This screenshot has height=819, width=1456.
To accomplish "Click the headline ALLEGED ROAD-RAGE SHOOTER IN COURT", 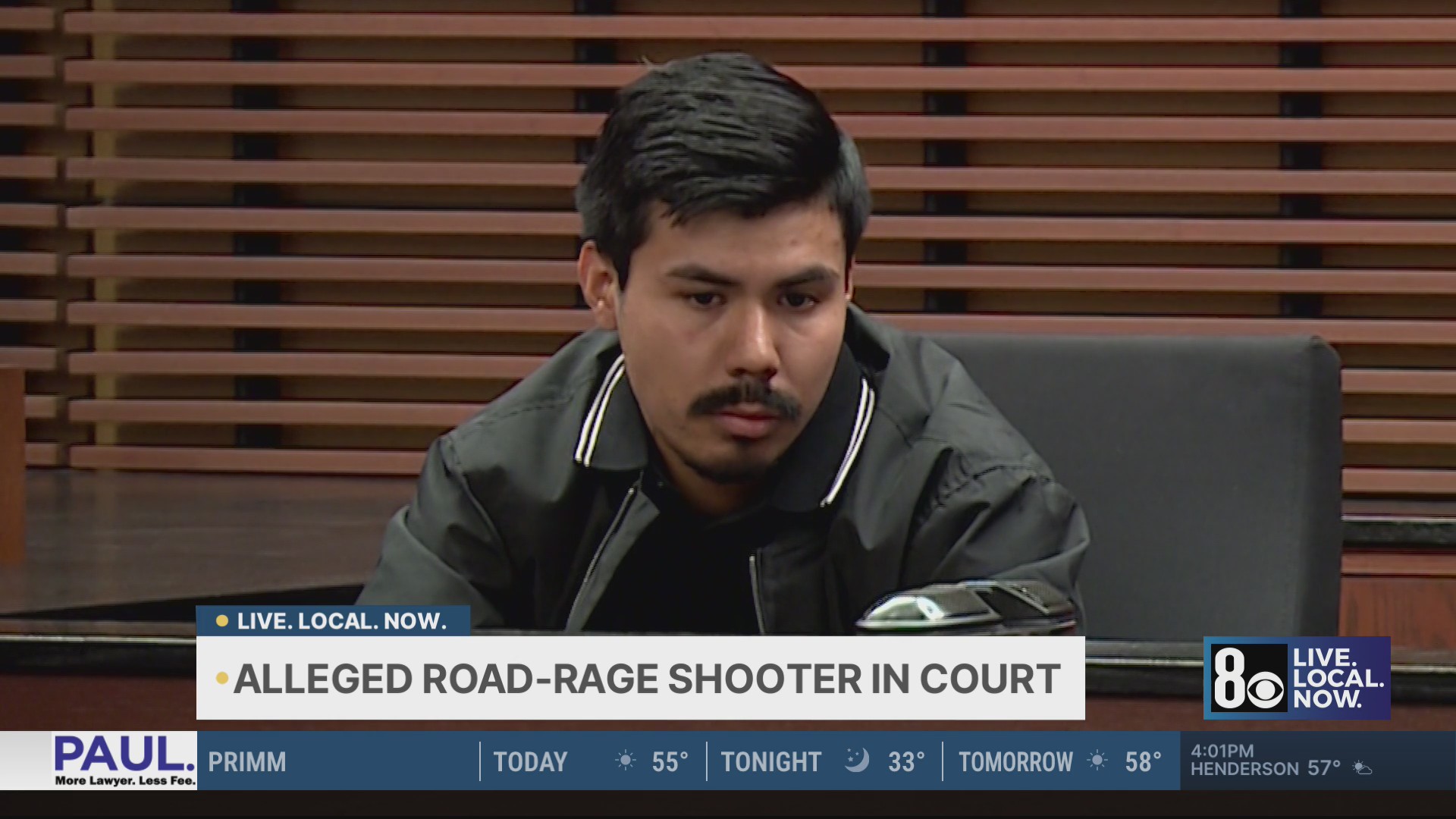I will click(x=647, y=678).
